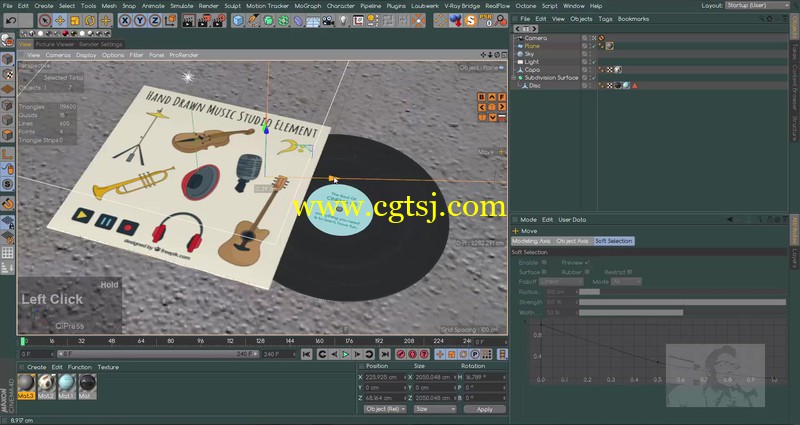Click Play Forwards button in timeline

click(x=345, y=354)
